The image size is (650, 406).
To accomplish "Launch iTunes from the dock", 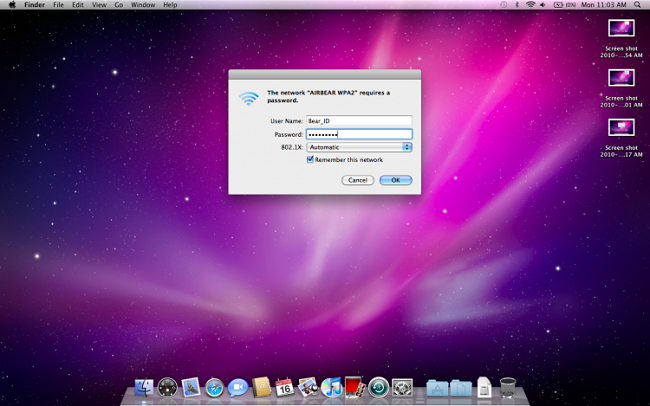I will tap(331, 387).
